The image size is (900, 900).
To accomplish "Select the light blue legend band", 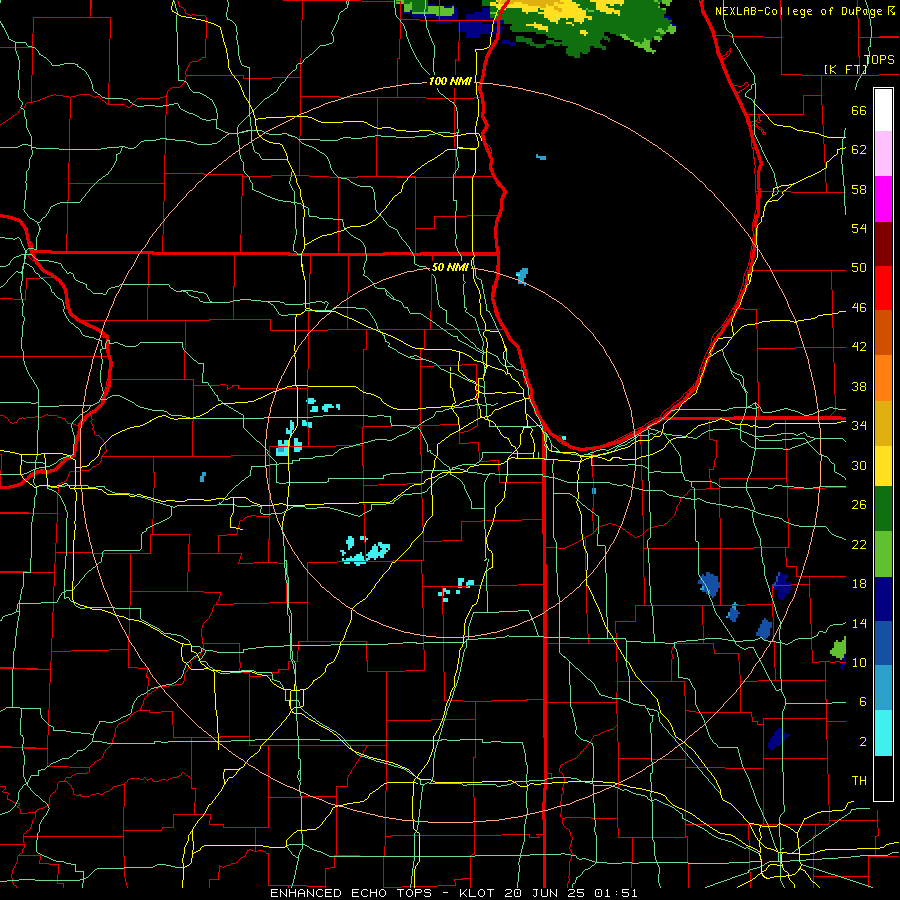I will (883, 688).
